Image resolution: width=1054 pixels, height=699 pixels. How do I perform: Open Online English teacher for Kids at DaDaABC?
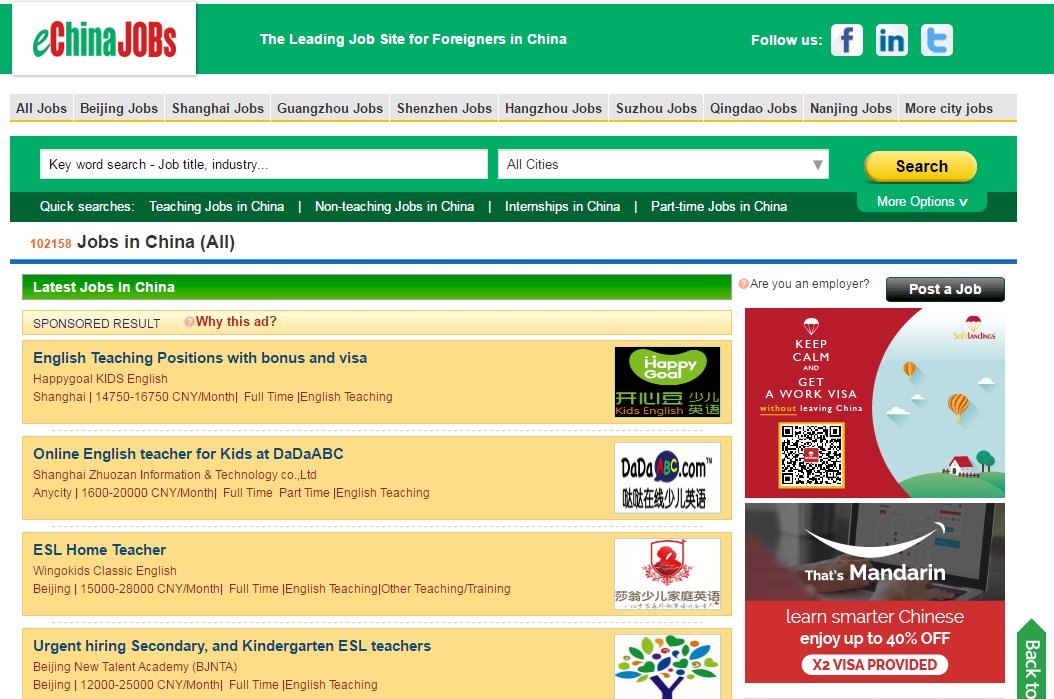pos(188,454)
